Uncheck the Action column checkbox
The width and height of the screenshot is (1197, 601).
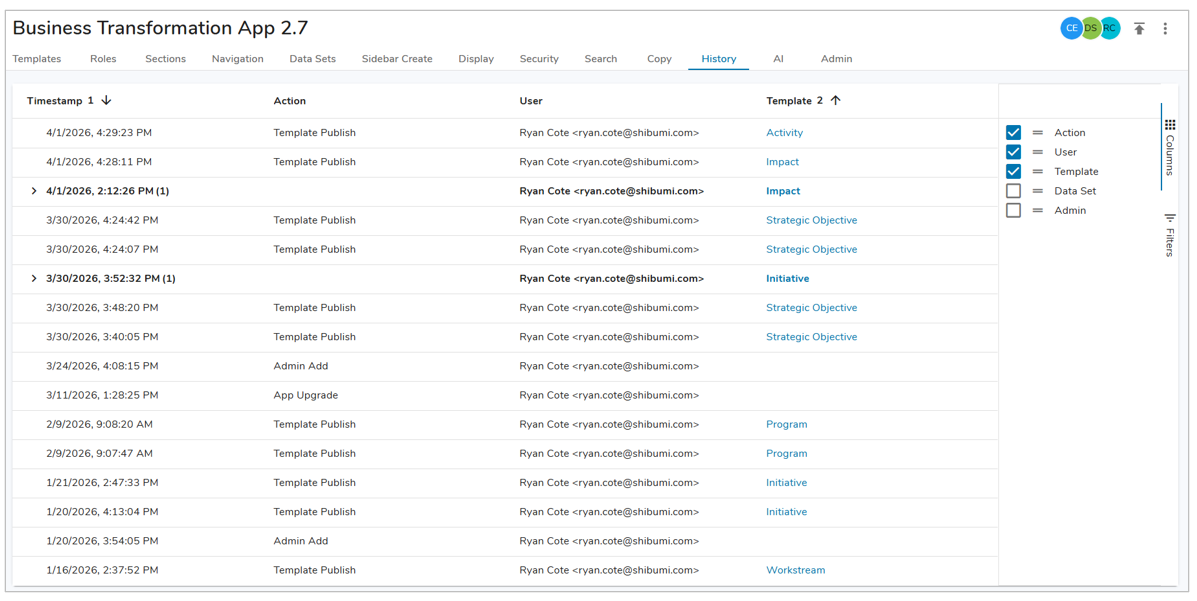[1013, 132]
